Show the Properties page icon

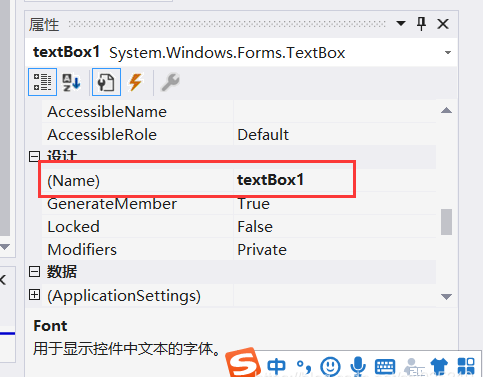tap(106, 82)
